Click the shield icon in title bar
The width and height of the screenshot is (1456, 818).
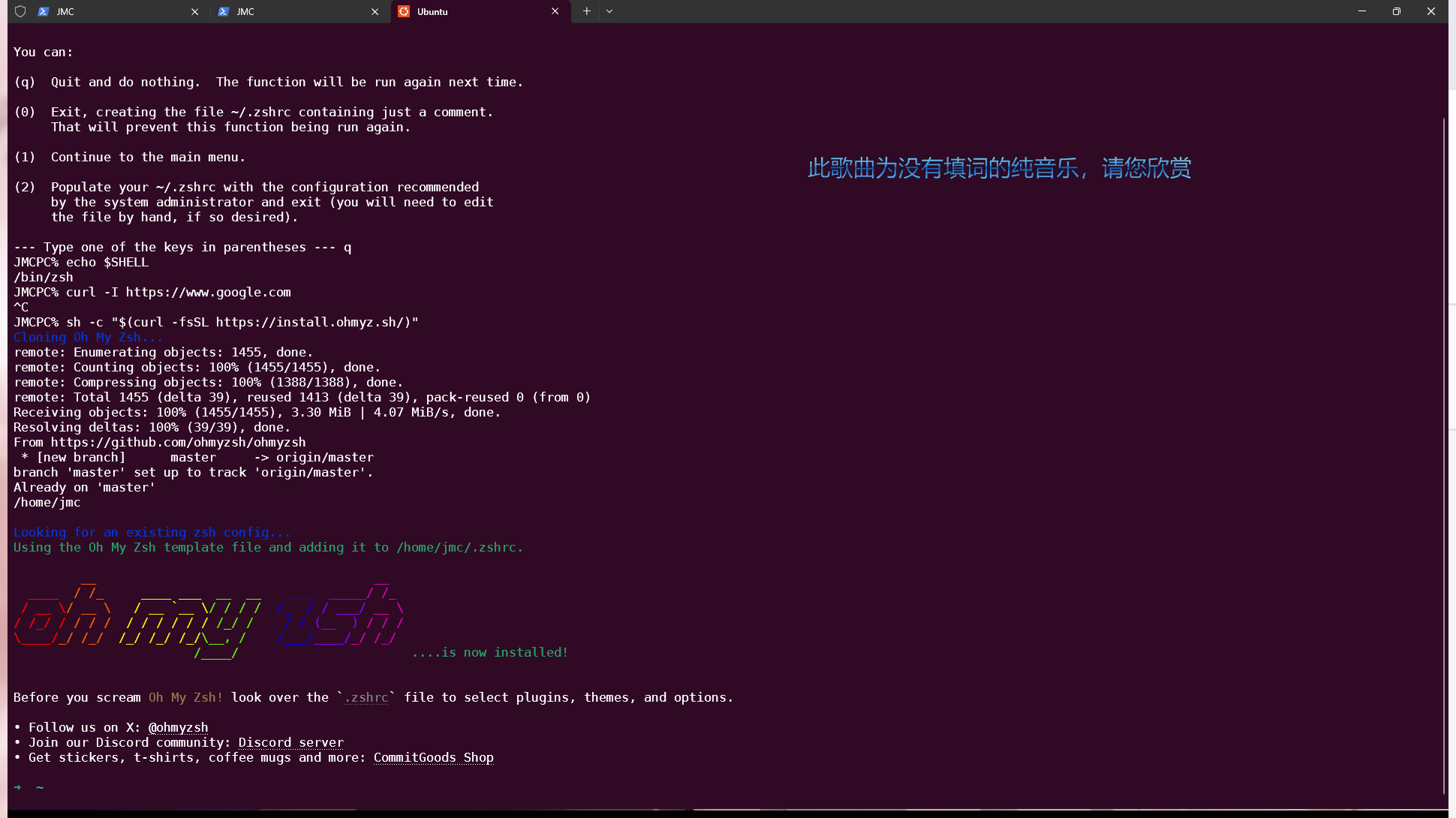coord(20,11)
